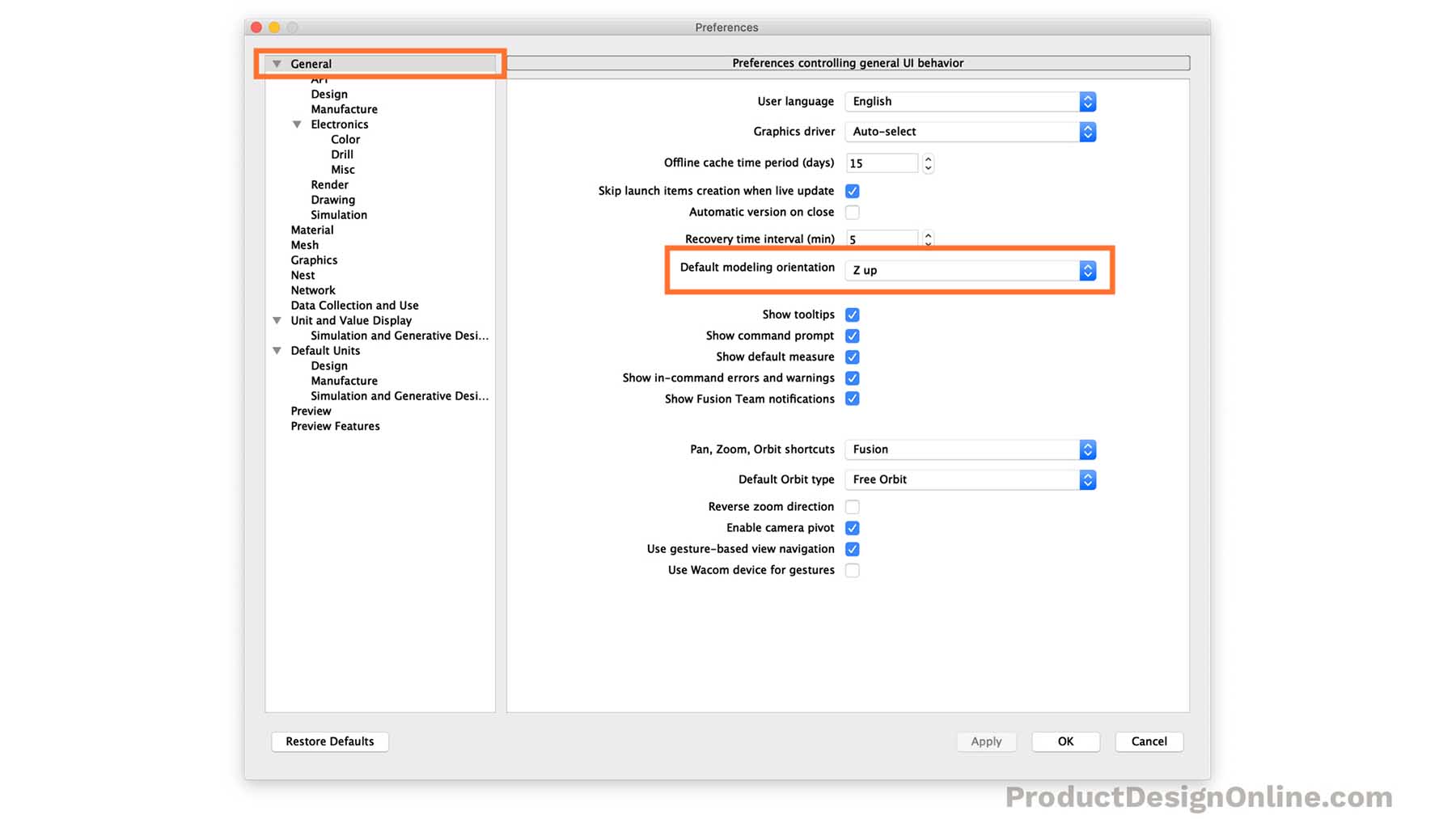Select the Material preferences item
This screenshot has height=819, width=1456.
(311, 230)
